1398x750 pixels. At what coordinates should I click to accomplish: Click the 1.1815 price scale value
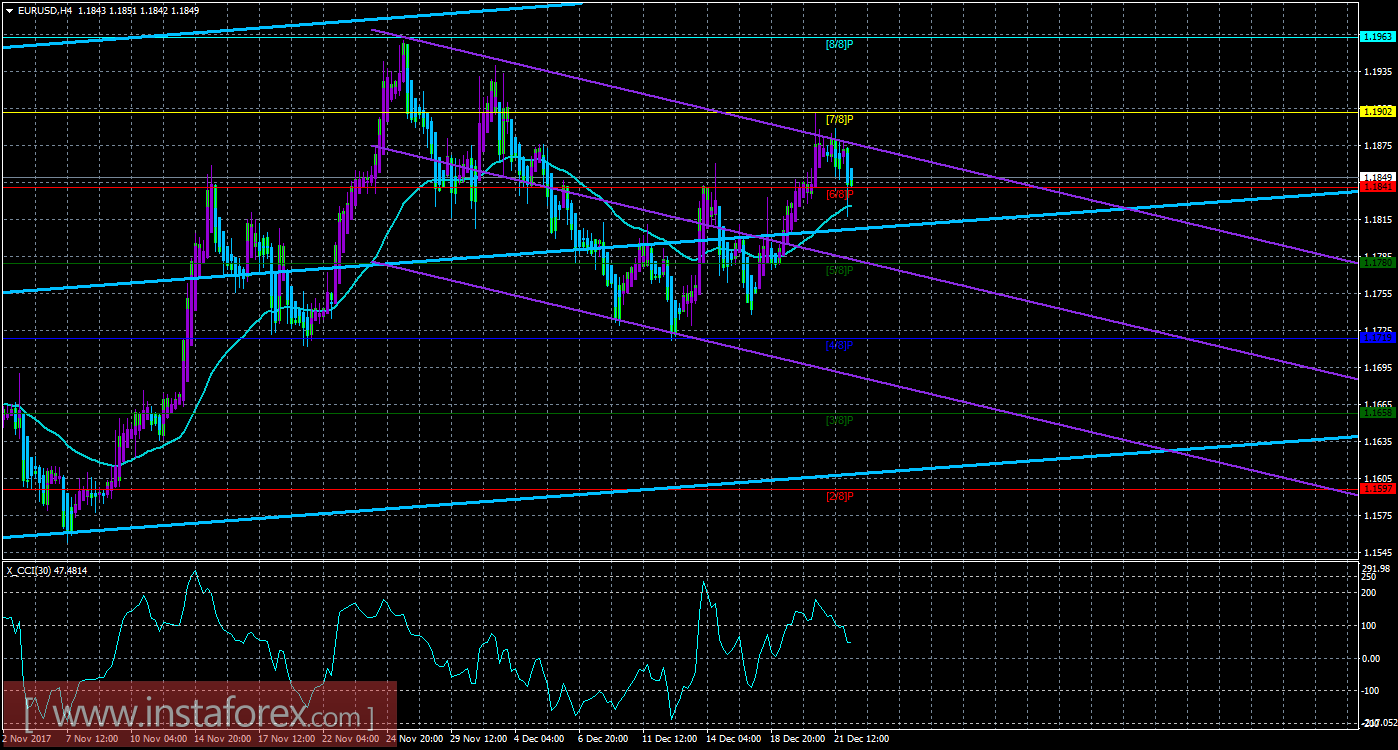(1377, 220)
